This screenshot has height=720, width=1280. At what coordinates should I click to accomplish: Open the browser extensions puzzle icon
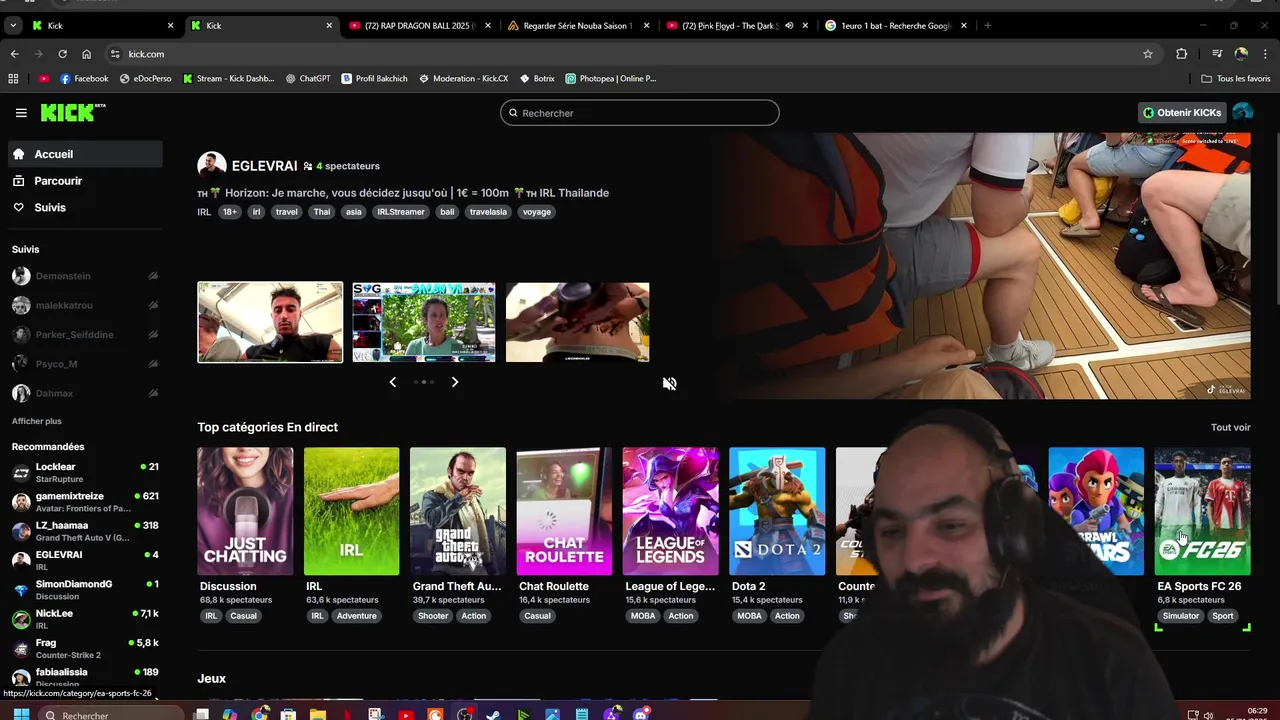pos(1182,54)
